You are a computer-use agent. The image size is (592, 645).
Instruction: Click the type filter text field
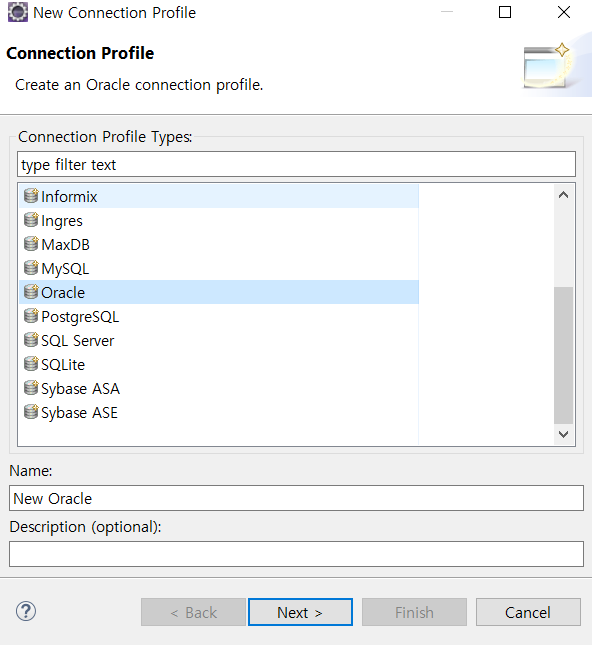point(296,164)
